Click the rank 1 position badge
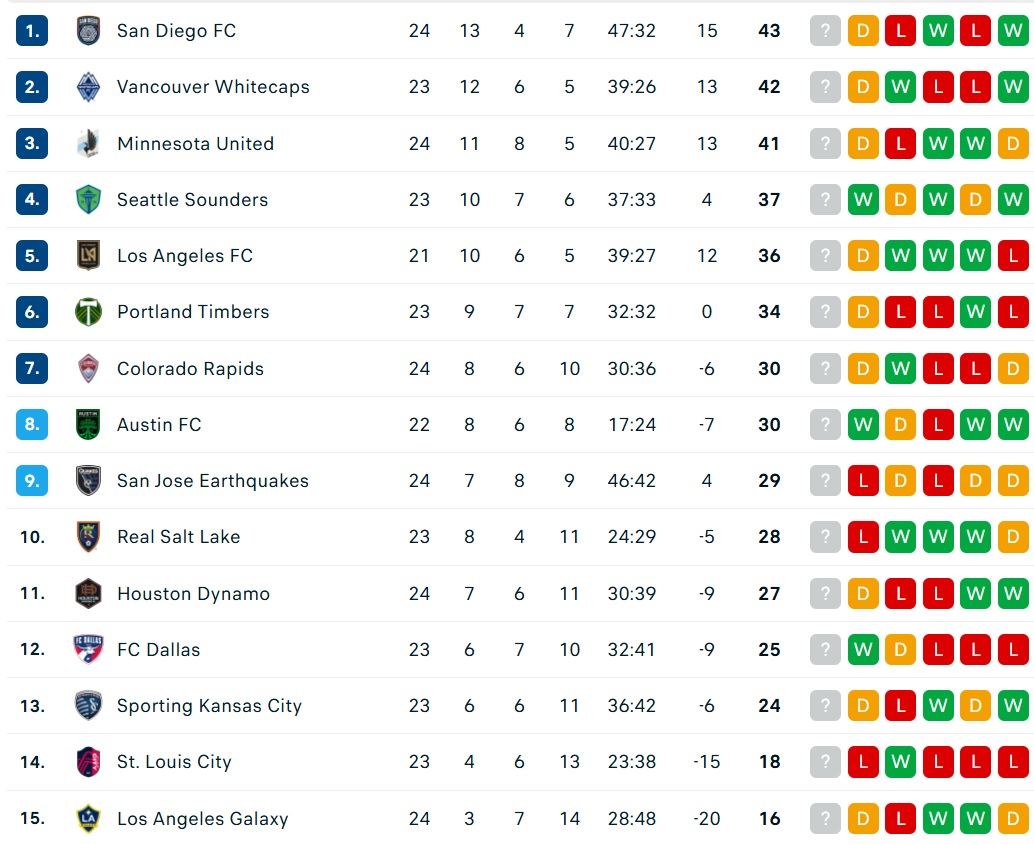 (32, 31)
